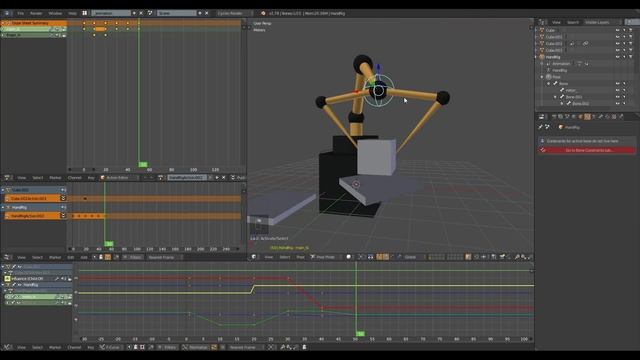Open the Pose Mode dropdown in 3D viewport header
The width and height of the screenshot is (640, 360).
[x=325, y=257]
